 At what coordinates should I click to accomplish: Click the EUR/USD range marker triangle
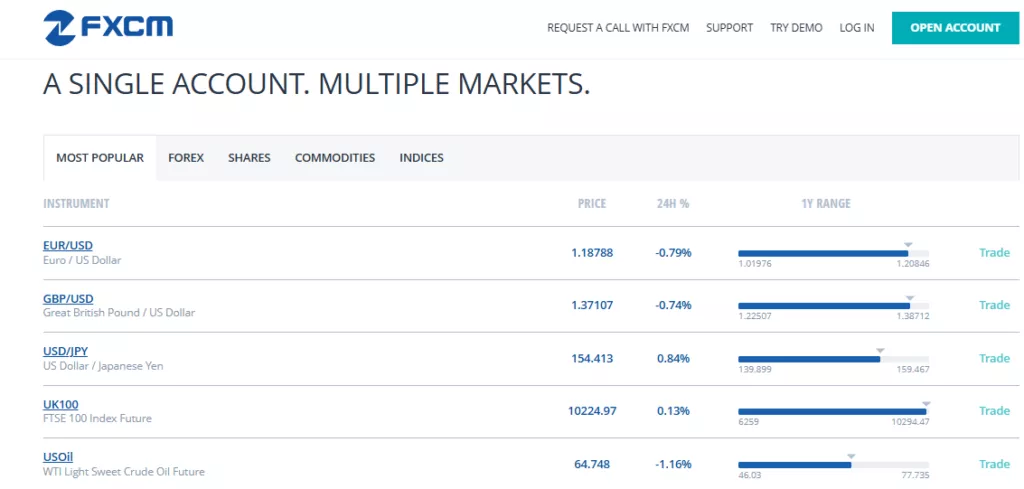point(908,244)
